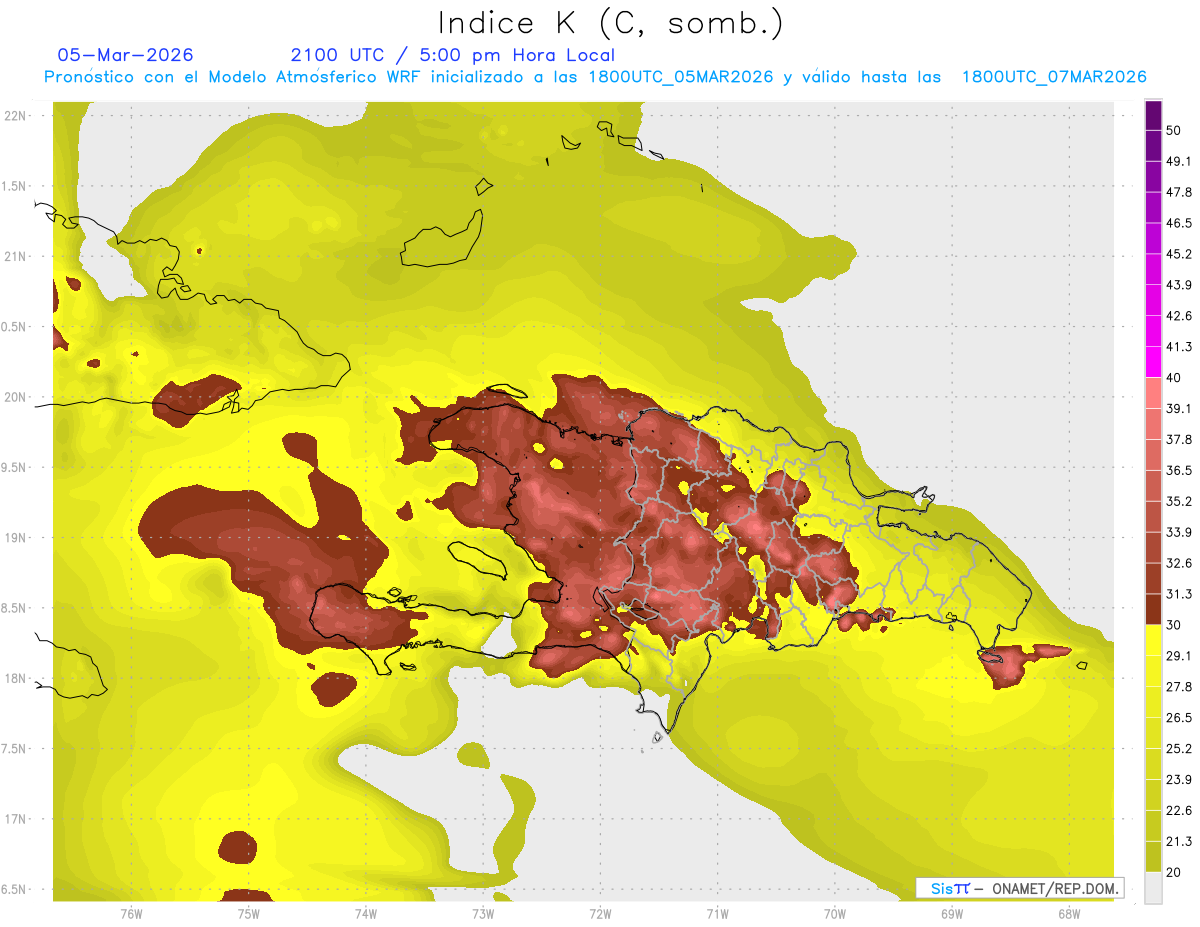Screen dimensions: 1200x927
Task: Click the 9.5N latitude label
Action: pyautogui.click(x=15, y=467)
